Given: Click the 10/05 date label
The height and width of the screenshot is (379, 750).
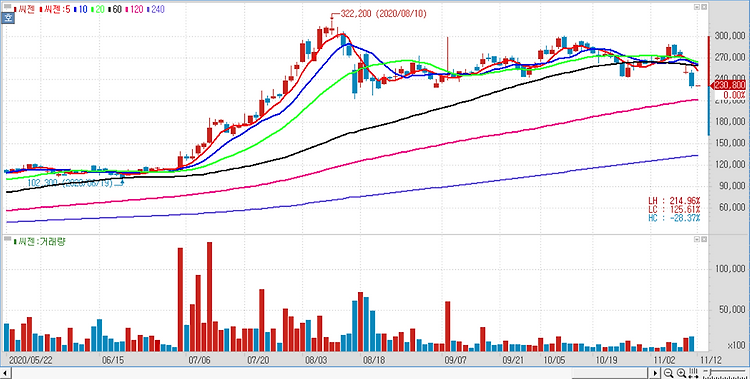Looking at the screenshot, I should pyautogui.click(x=554, y=359).
